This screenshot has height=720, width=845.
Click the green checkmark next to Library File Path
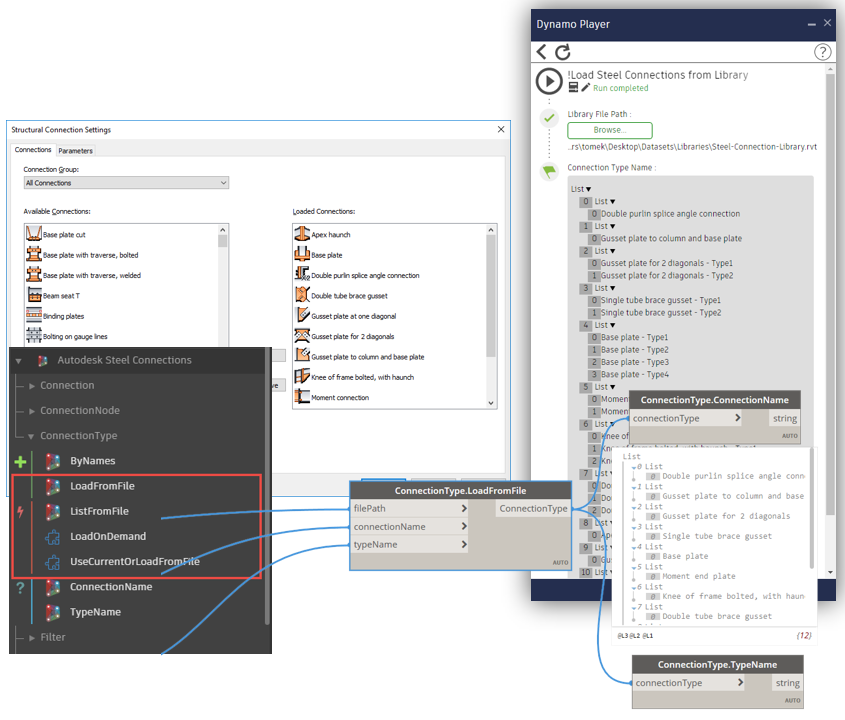click(549, 117)
